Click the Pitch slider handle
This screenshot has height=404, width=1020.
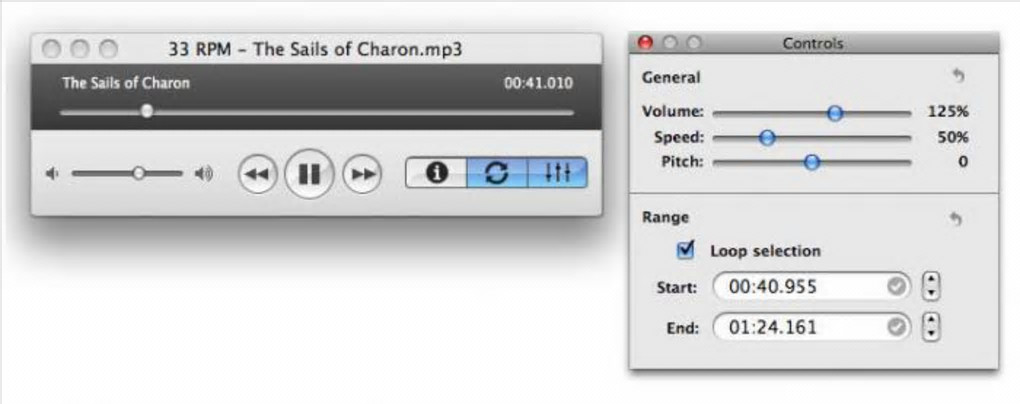coord(811,162)
